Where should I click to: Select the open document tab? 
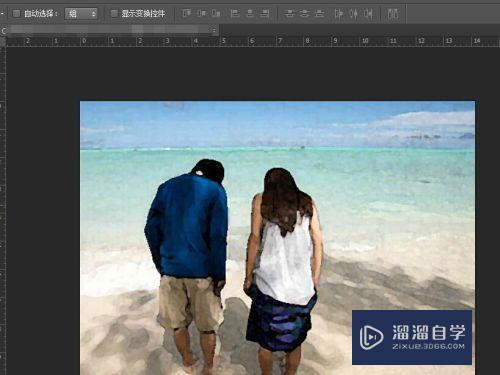109,30
